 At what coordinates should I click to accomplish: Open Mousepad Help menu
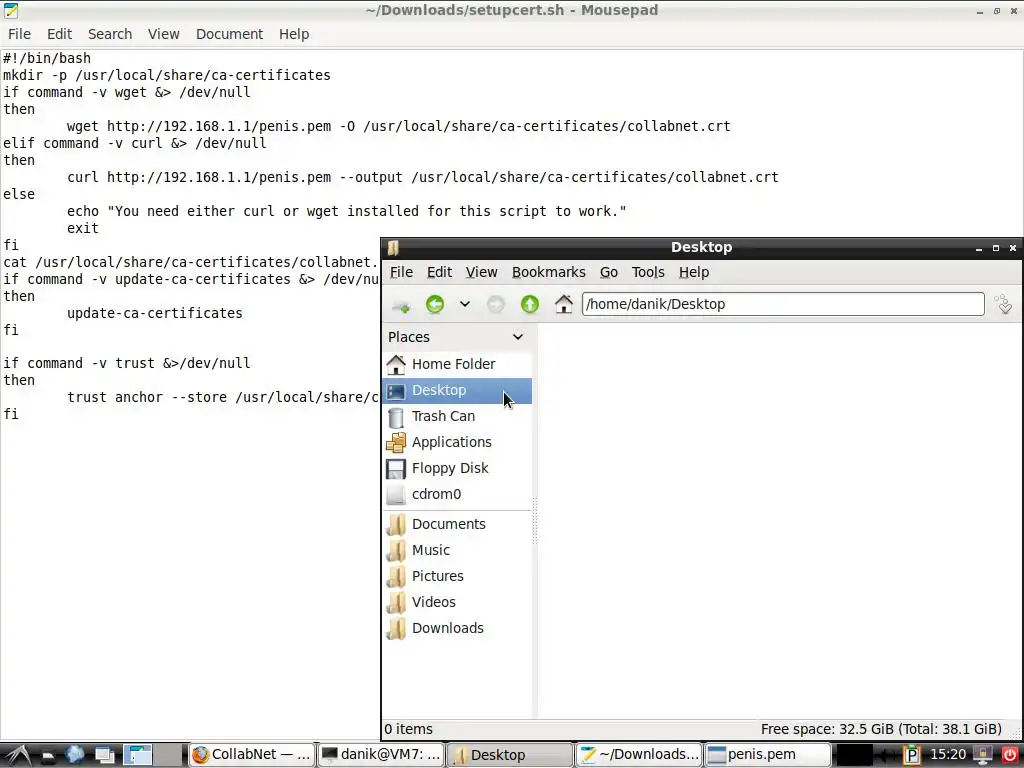[294, 34]
